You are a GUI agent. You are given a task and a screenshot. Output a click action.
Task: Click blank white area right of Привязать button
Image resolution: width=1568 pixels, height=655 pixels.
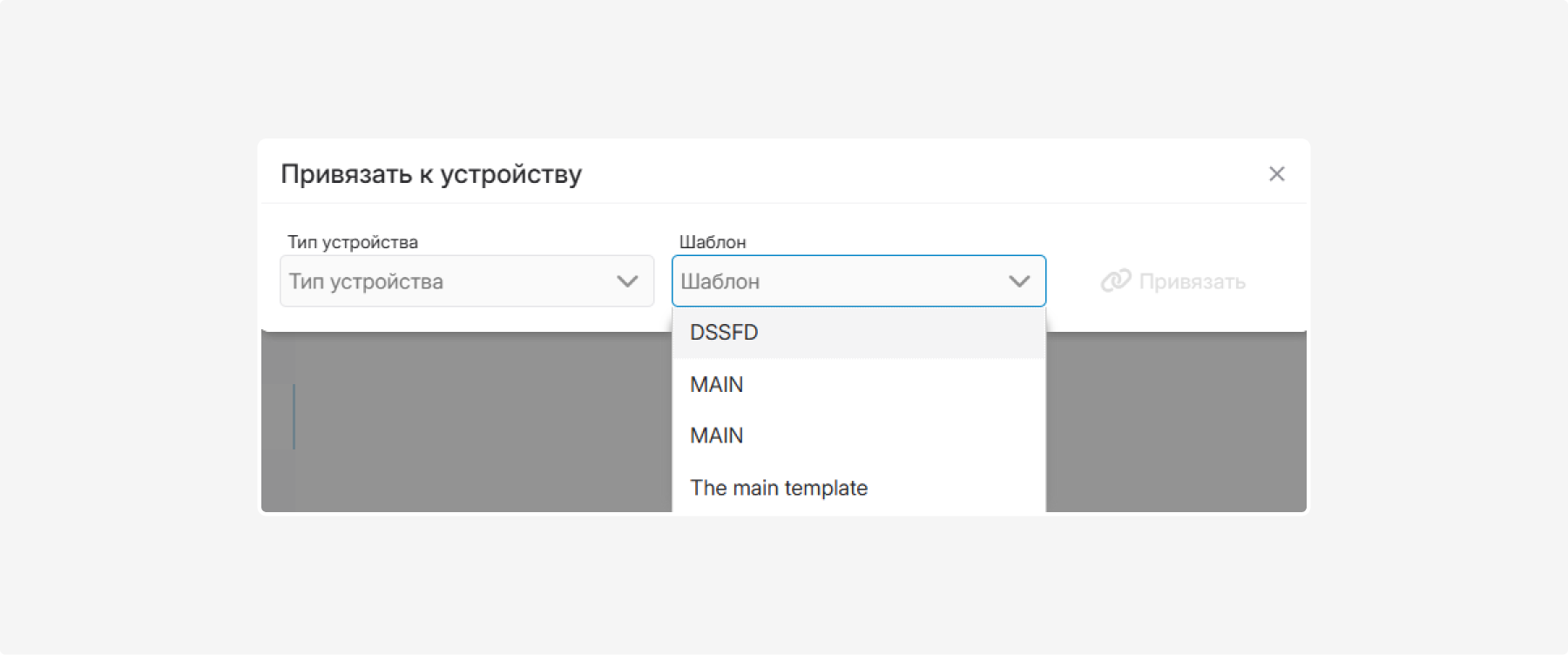click(x=1279, y=281)
